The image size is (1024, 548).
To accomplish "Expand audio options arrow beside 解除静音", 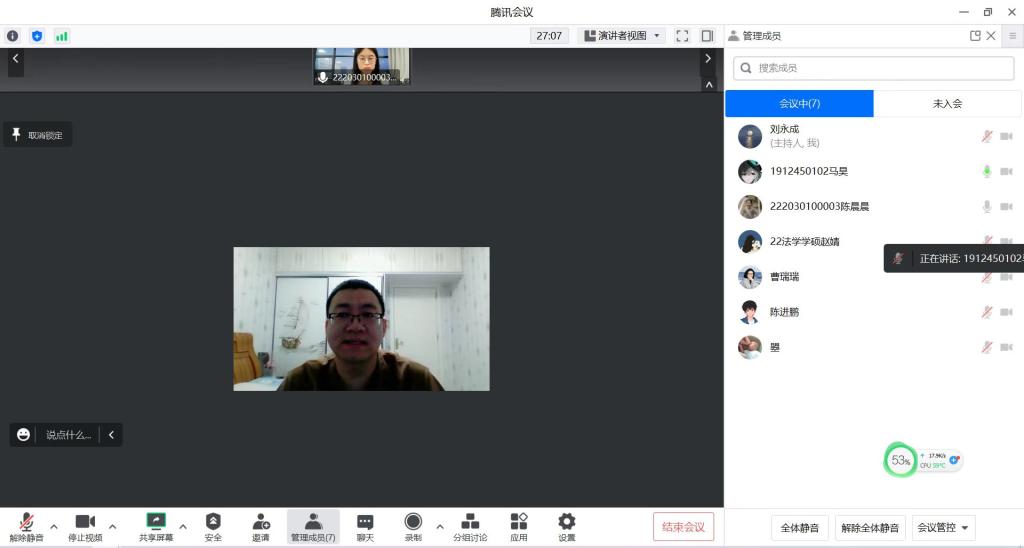I will (x=54, y=526).
